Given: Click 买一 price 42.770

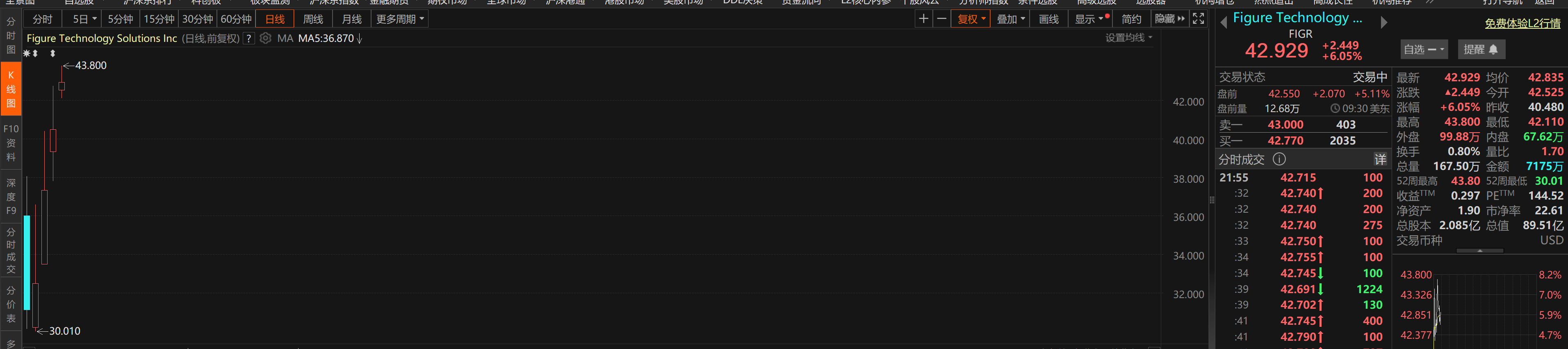Looking at the screenshot, I should 1285,141.
